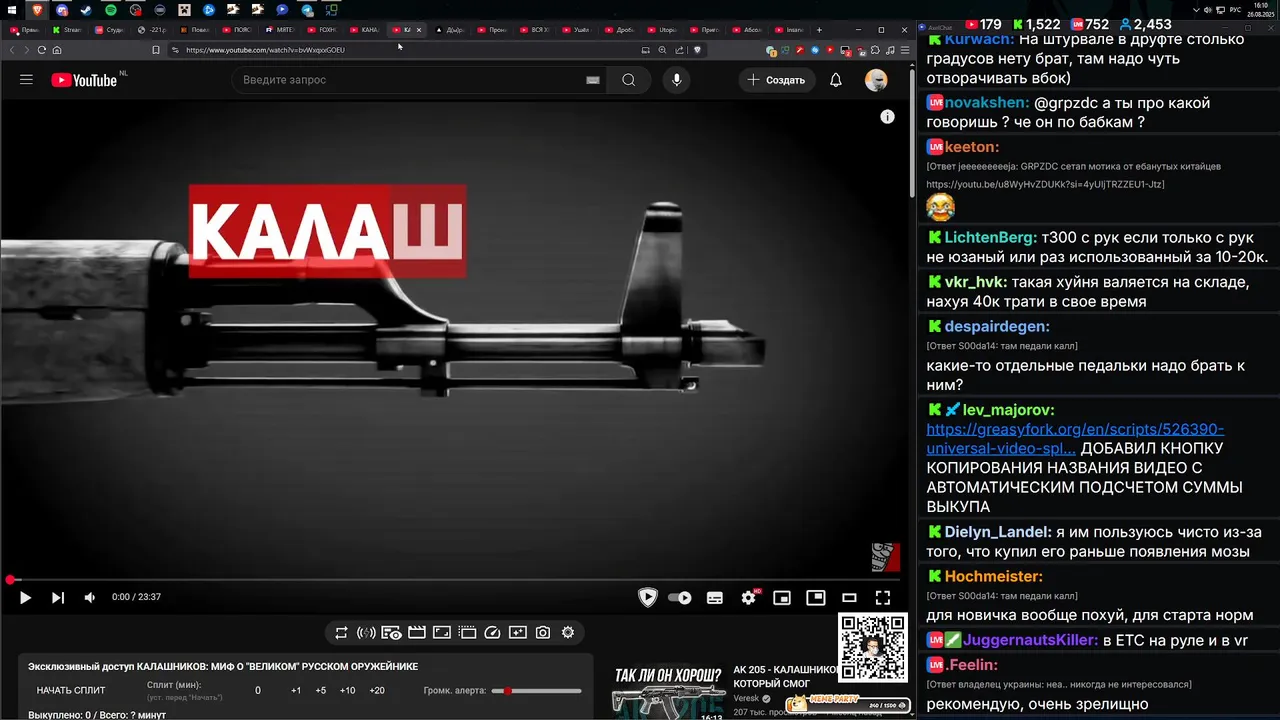
Task: Open the YouTube guide hamburger menu
Action: tap(26, 80)
